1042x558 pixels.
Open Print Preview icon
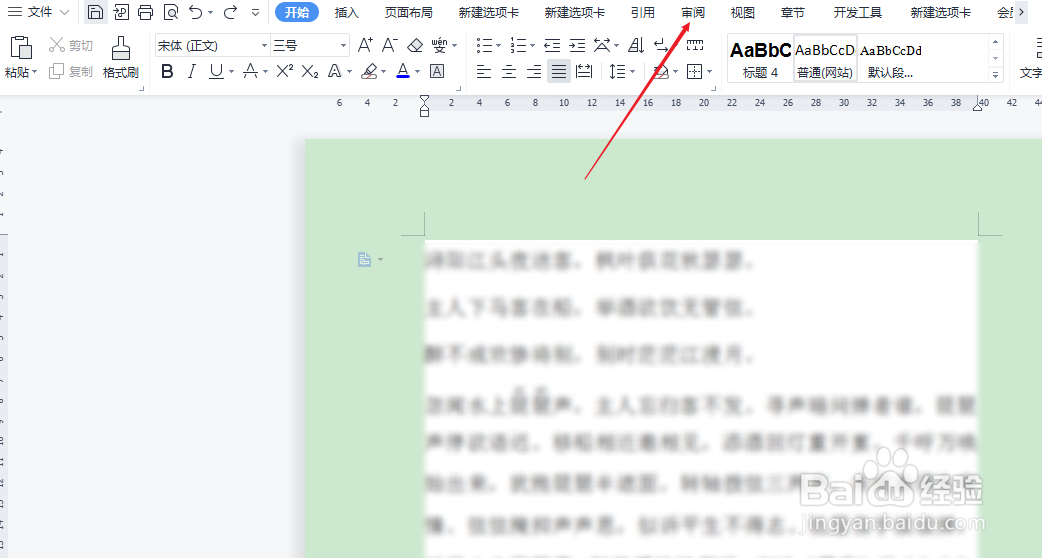(x=171, y=12)
